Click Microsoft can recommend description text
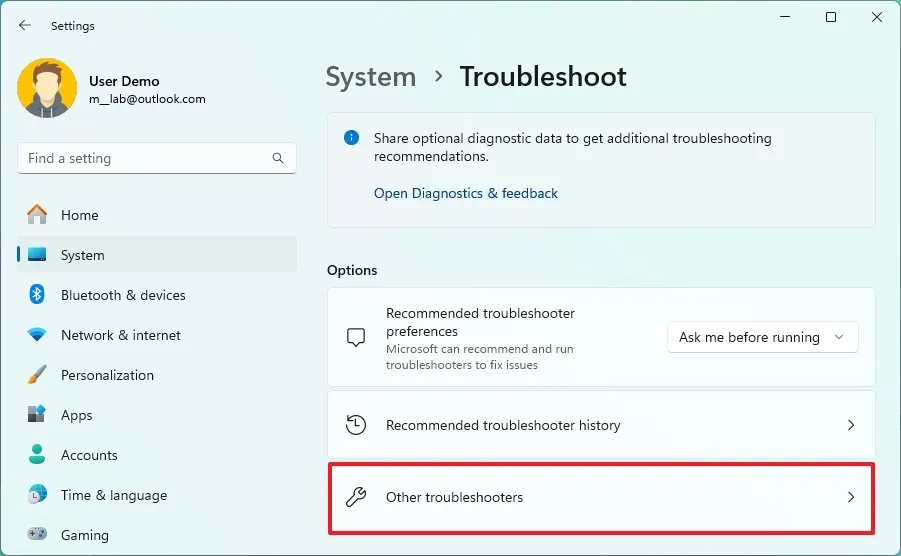 [480, 357]
